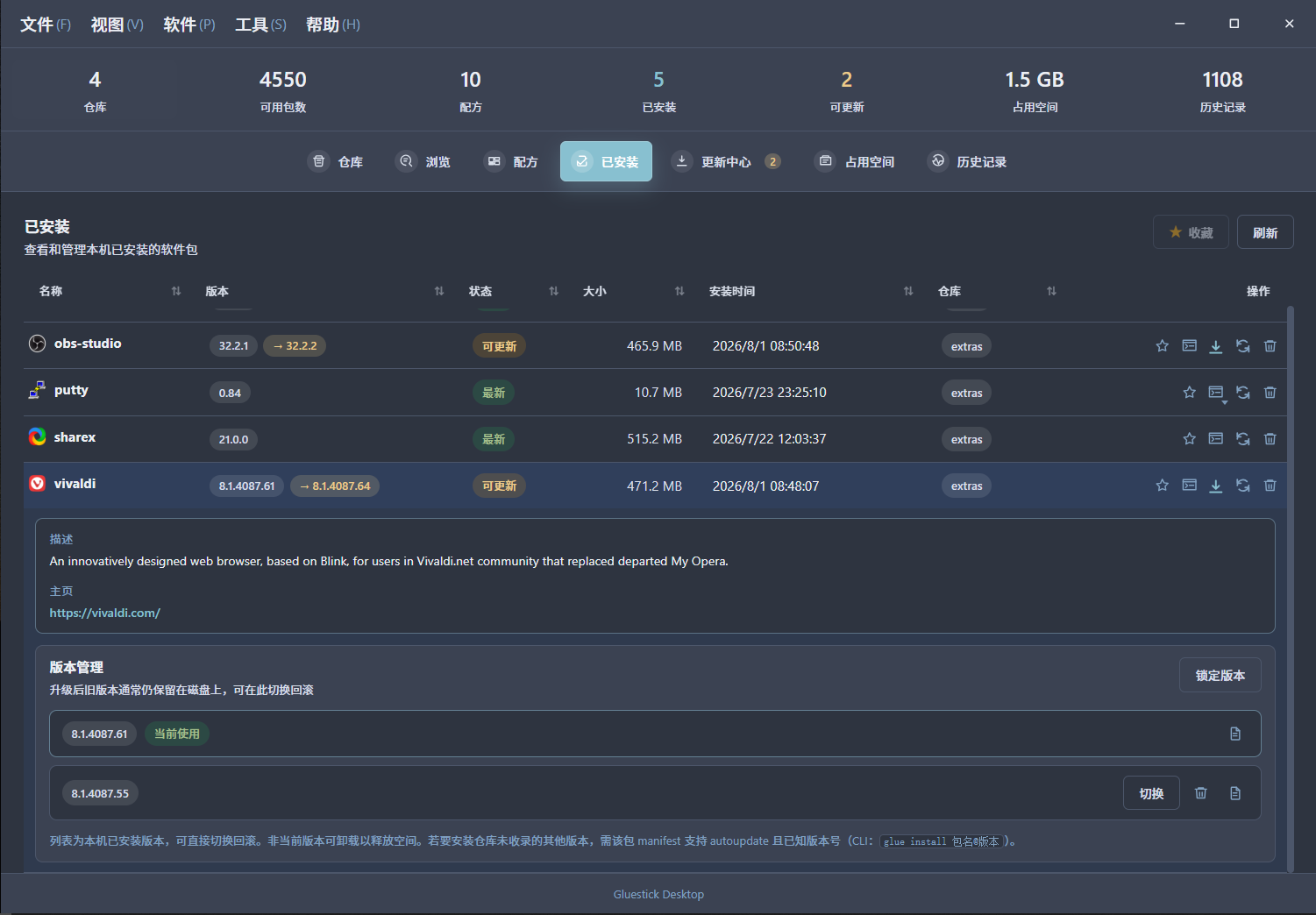Open the putty terminal shortcut dropdown
This screenshot has height=915, width=1316.
coord(1216,393)
